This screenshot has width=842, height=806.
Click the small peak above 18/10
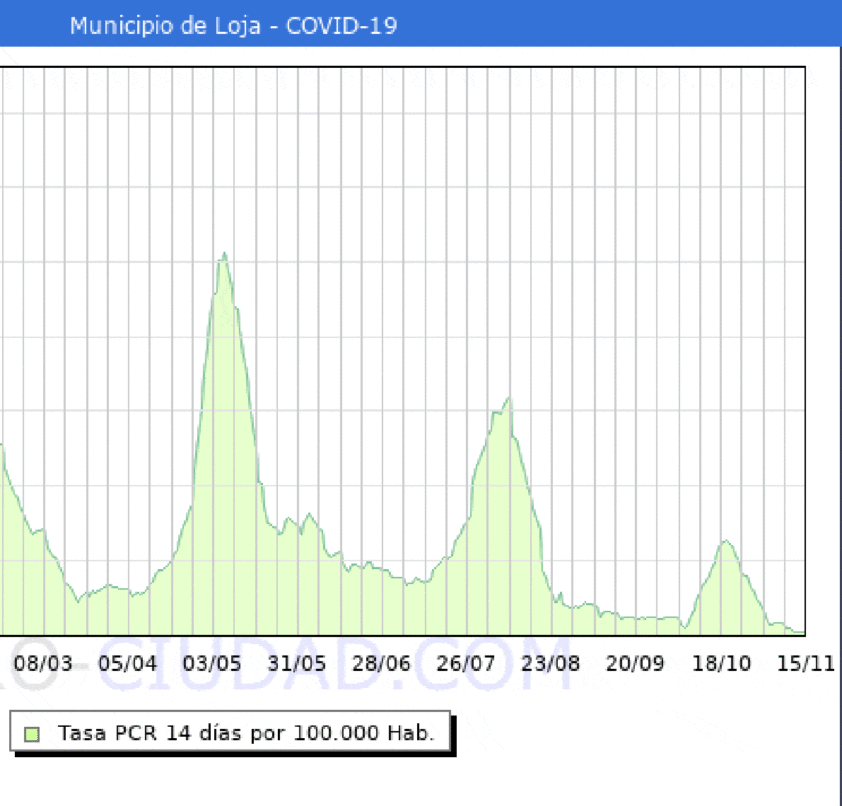click(x=725, y=541)
